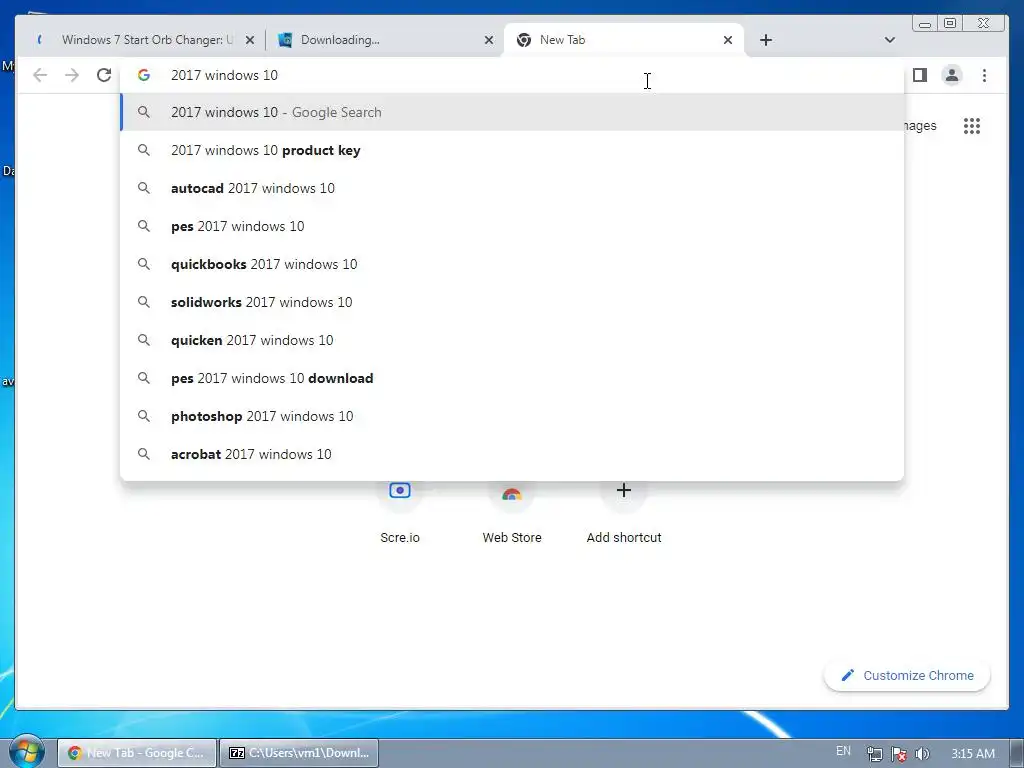
Task: Open the network tray icon
Action: (x=874, y=754)
